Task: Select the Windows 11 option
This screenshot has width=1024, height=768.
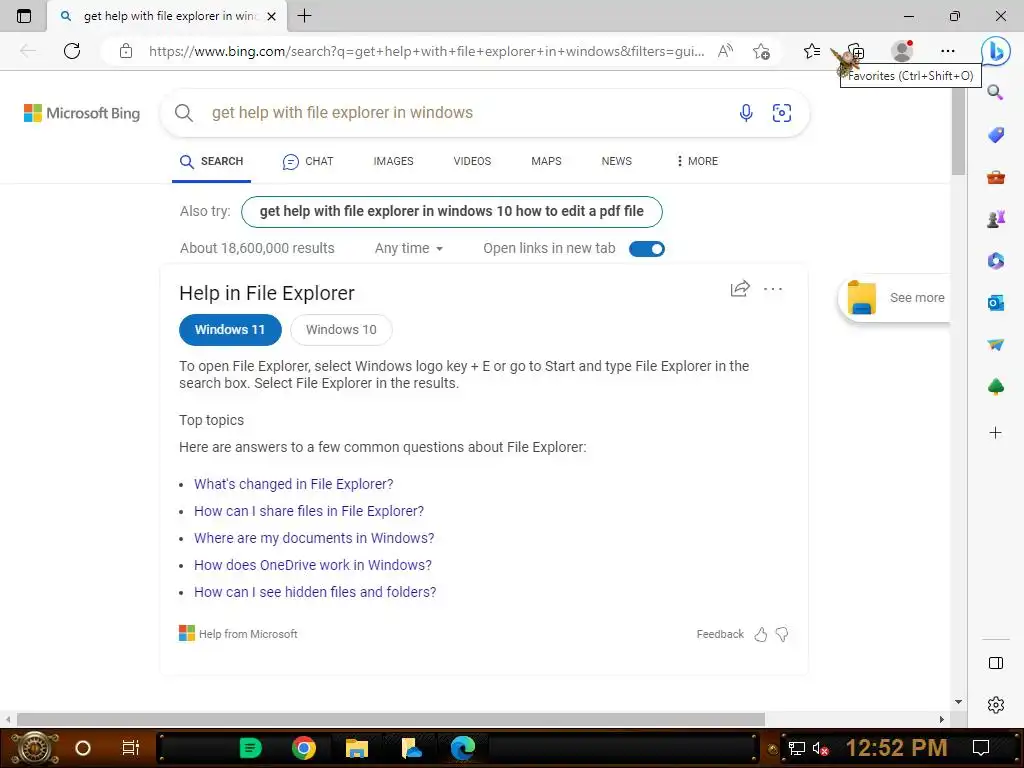Action: pyautogui.click(x=230, y=330)
